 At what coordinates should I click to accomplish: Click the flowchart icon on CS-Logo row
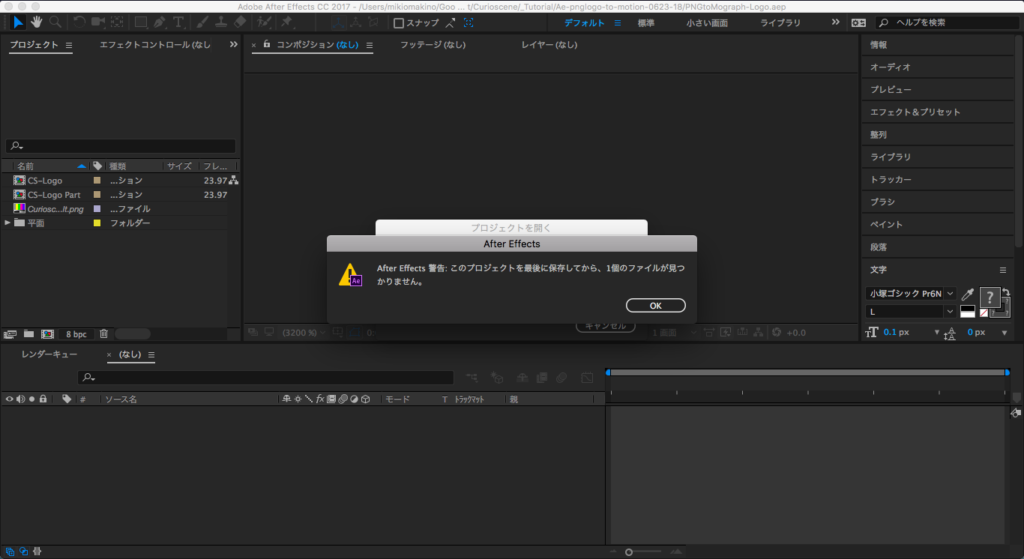click(233, 180)
